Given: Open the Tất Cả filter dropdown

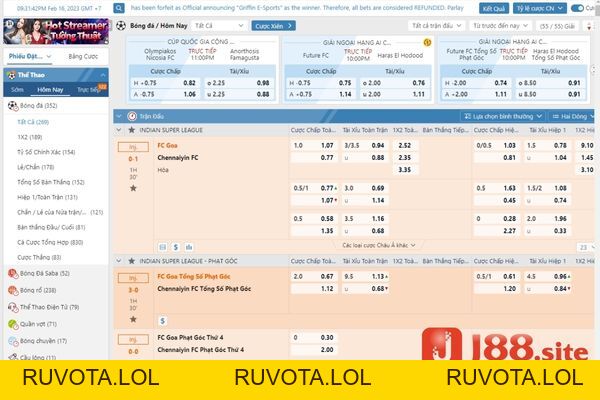Looking at the screenshot, I should point(219,26).
